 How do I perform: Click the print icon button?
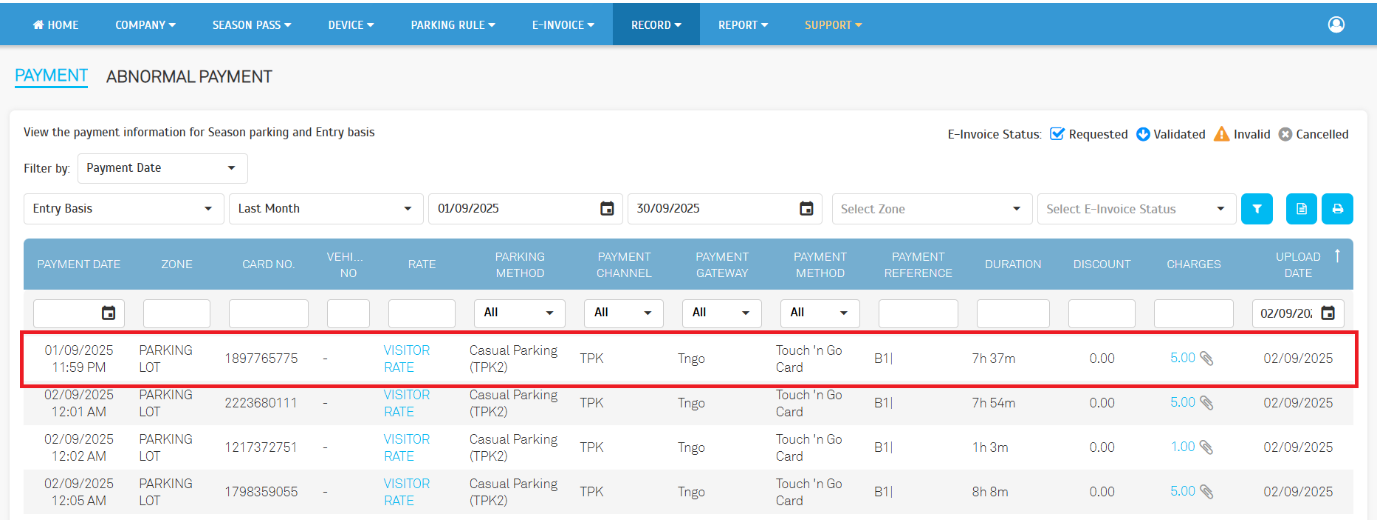pyautogui.click(x=1336, y=209)
